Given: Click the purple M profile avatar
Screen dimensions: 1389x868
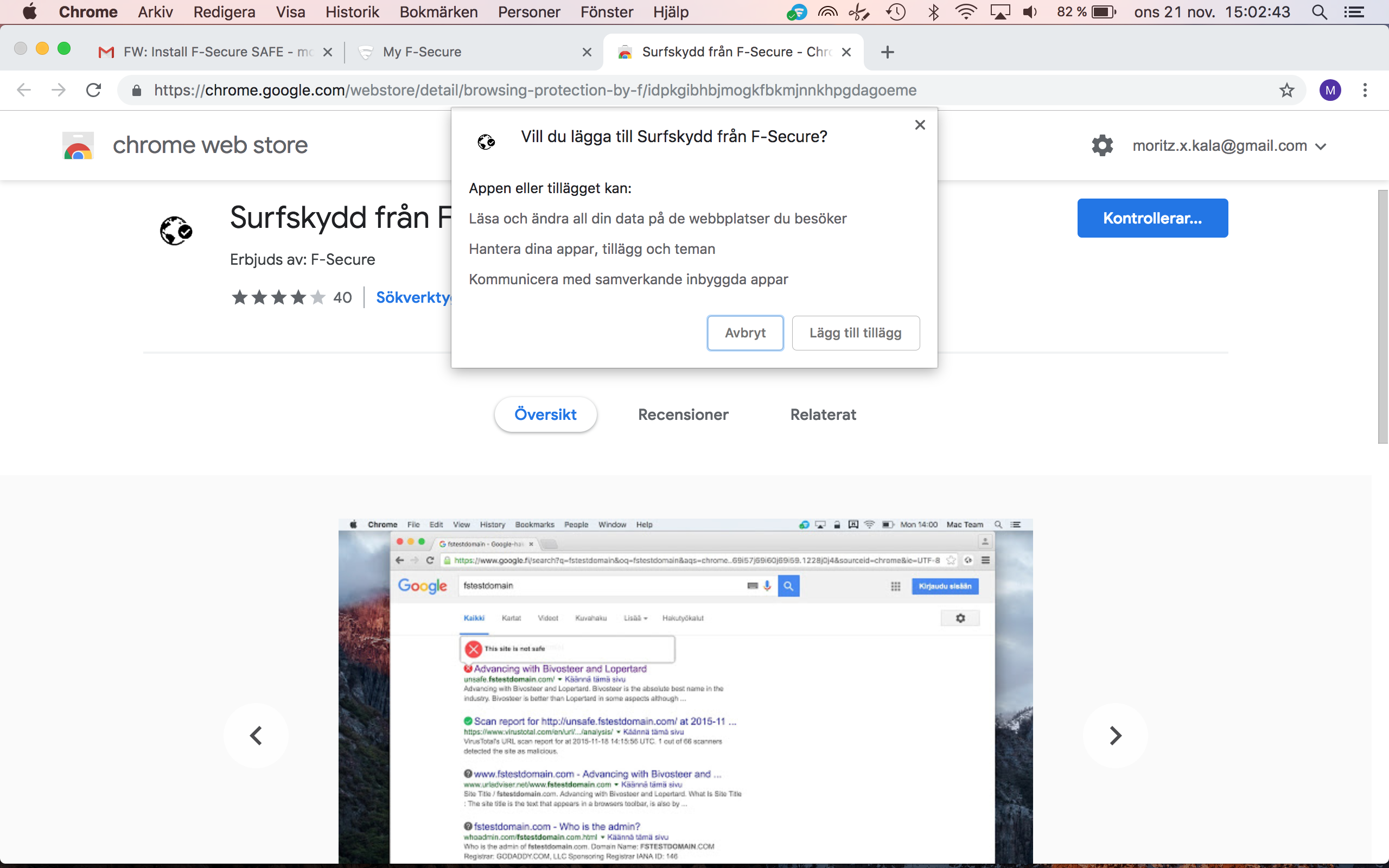Looking at the screenshot, I should [1330, 90].
